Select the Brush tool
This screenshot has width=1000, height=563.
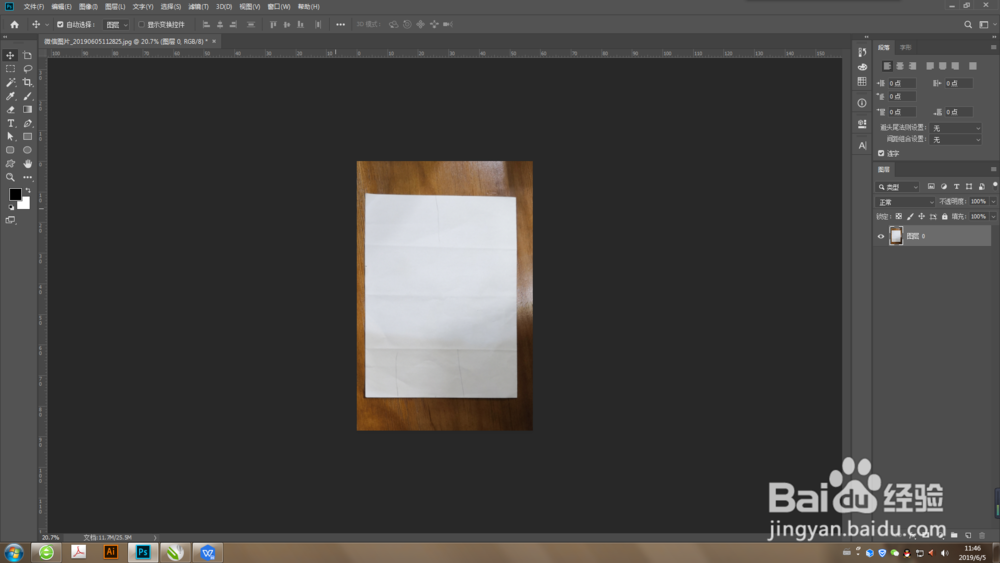click(x=27, y=96)
